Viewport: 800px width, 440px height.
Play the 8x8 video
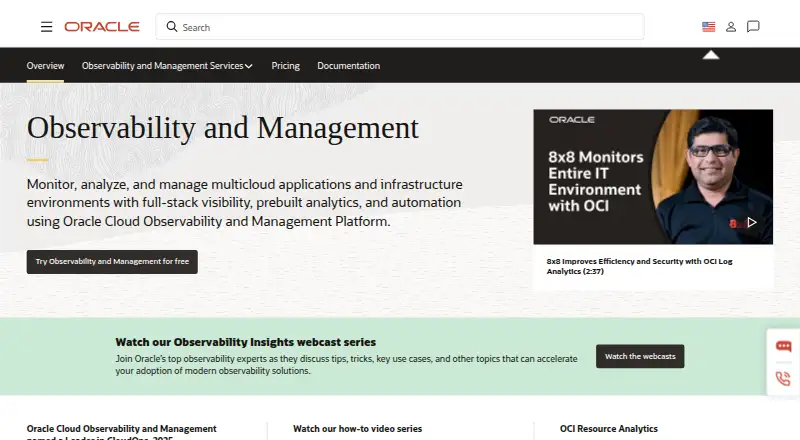pos(752,222)
